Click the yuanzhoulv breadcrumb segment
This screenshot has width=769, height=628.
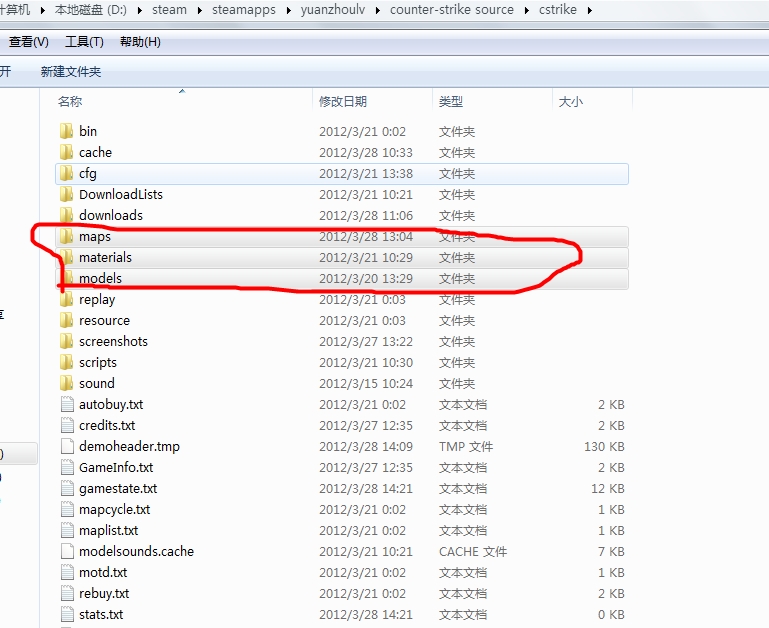coord(333,10)
